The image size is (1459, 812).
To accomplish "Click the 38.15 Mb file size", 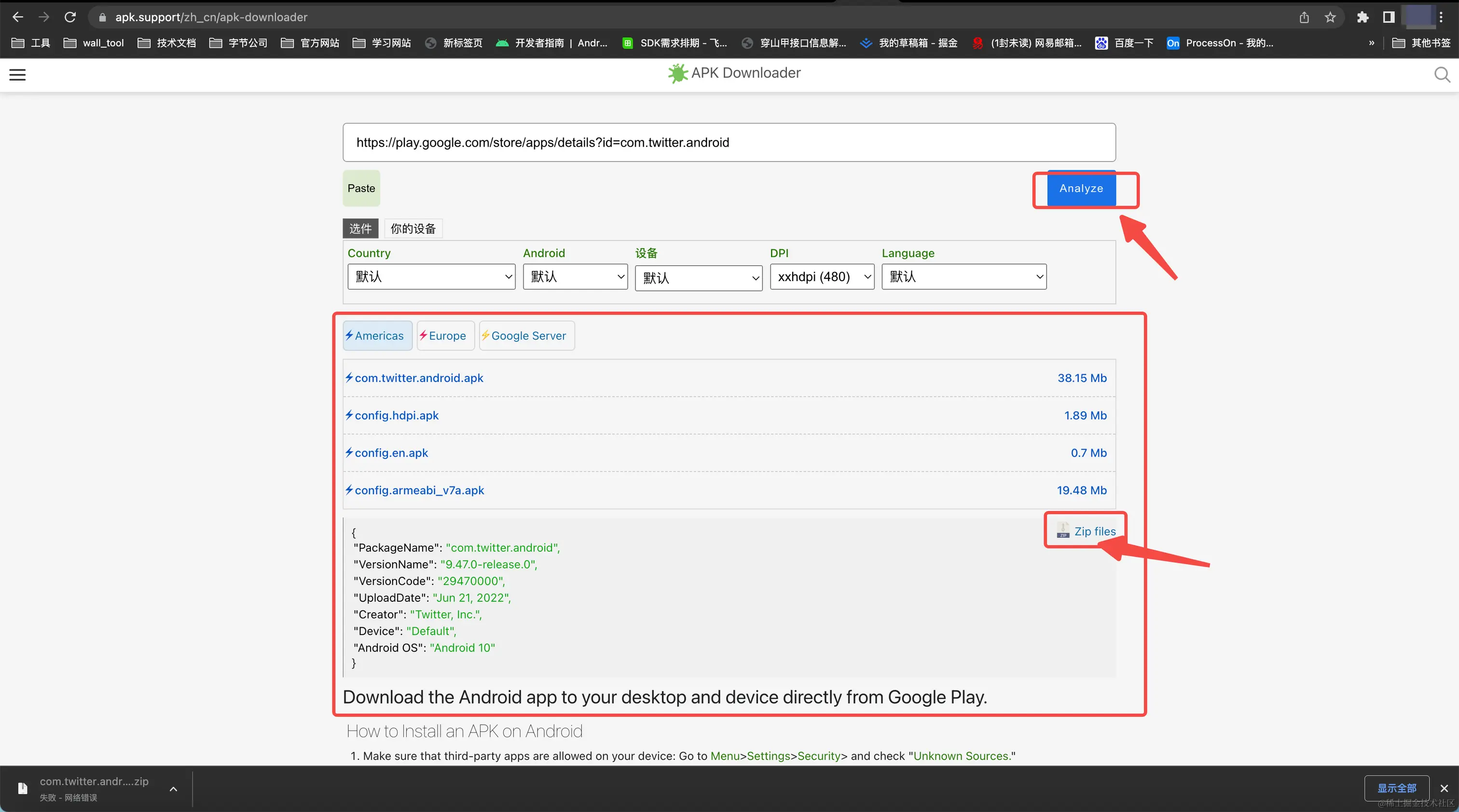I will (1082, 378).
